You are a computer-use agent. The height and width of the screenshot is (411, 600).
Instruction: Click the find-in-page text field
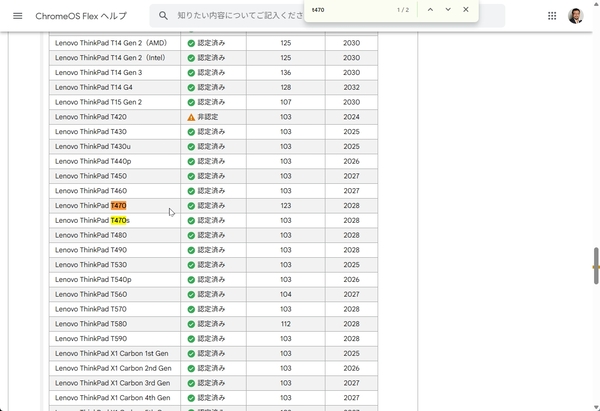click(x=350, y=10)
